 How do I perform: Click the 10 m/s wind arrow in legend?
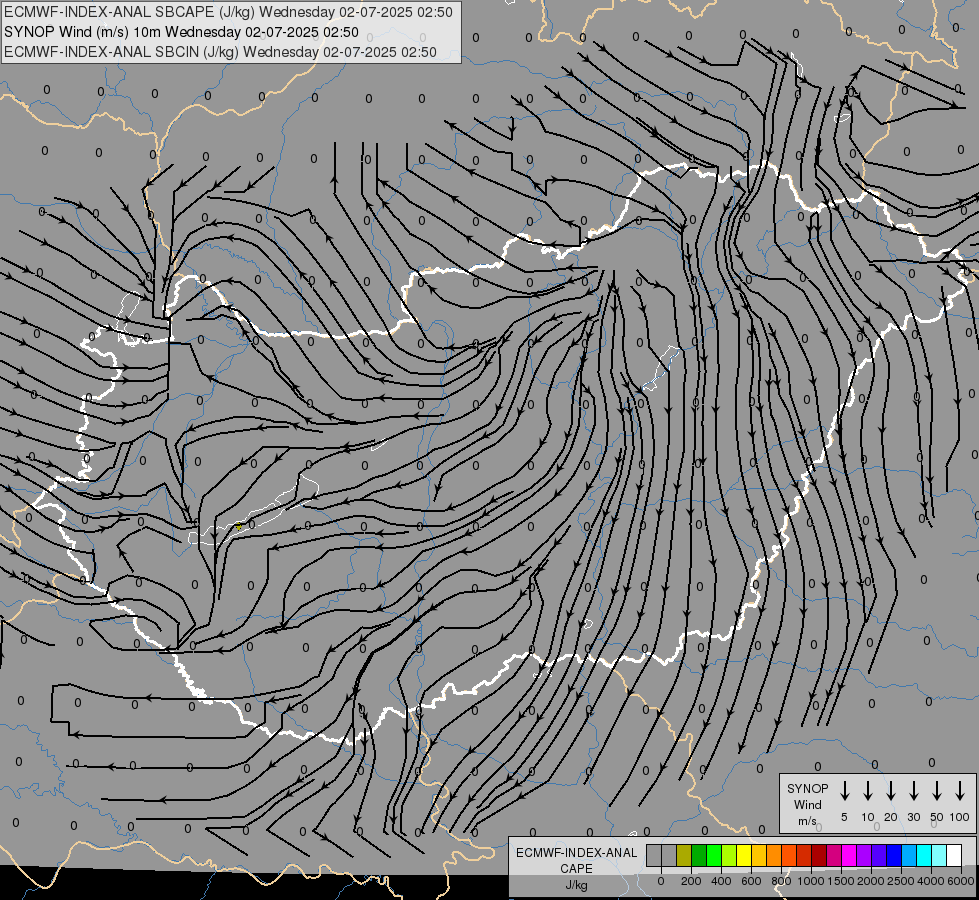pos(867,791)
